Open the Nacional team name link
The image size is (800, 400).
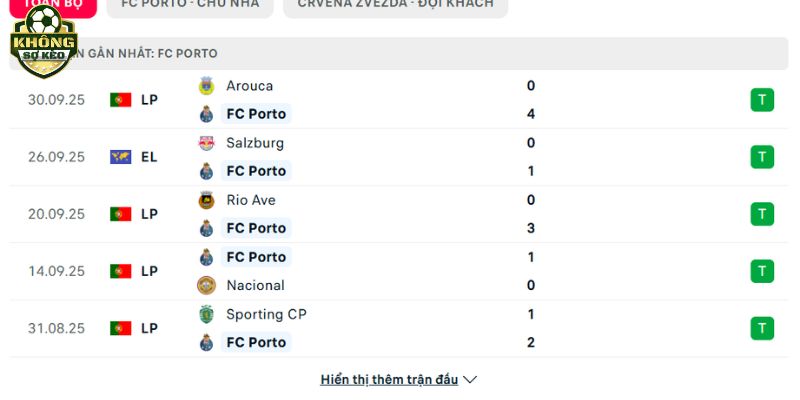click(x=255, y=285)
